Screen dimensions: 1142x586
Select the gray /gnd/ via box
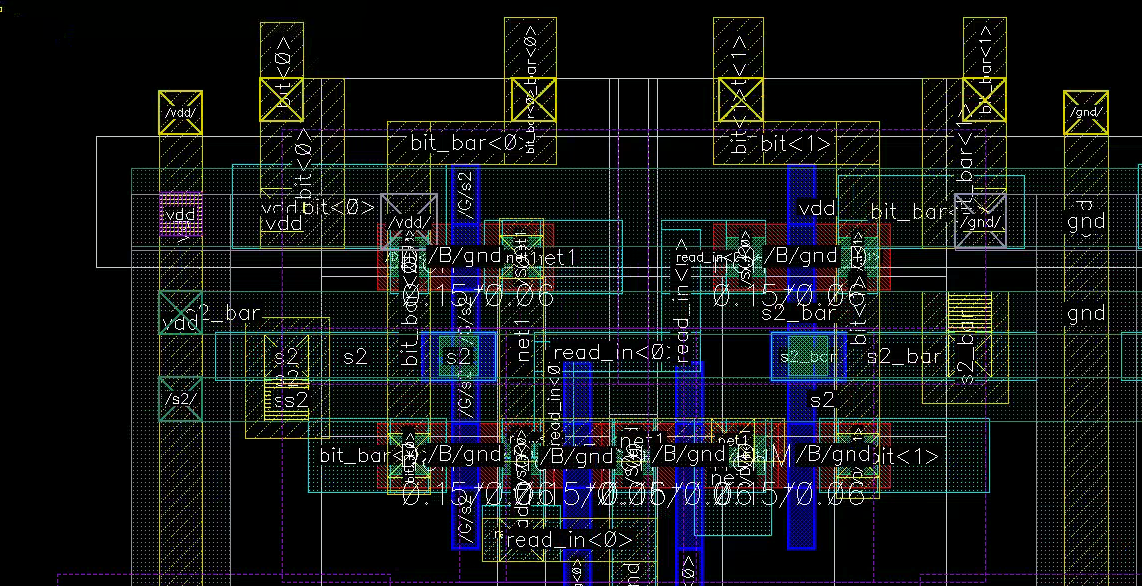[980, 221]
